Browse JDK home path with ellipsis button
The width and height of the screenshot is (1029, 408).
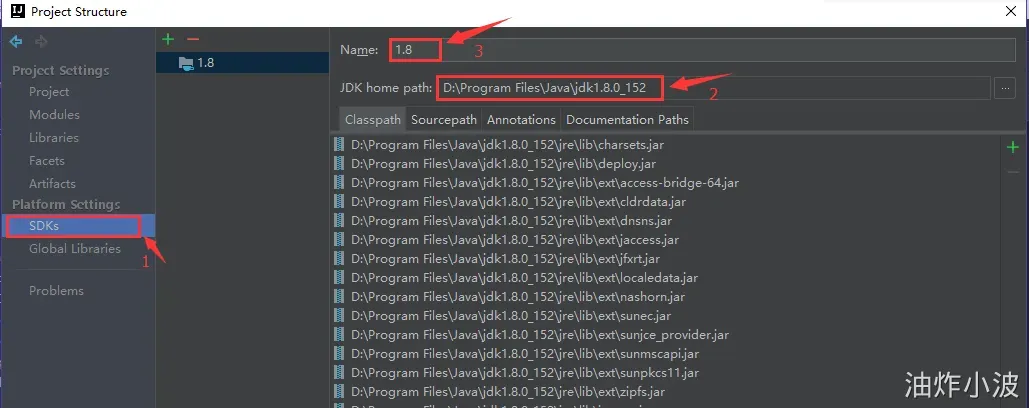point(1005,88)
